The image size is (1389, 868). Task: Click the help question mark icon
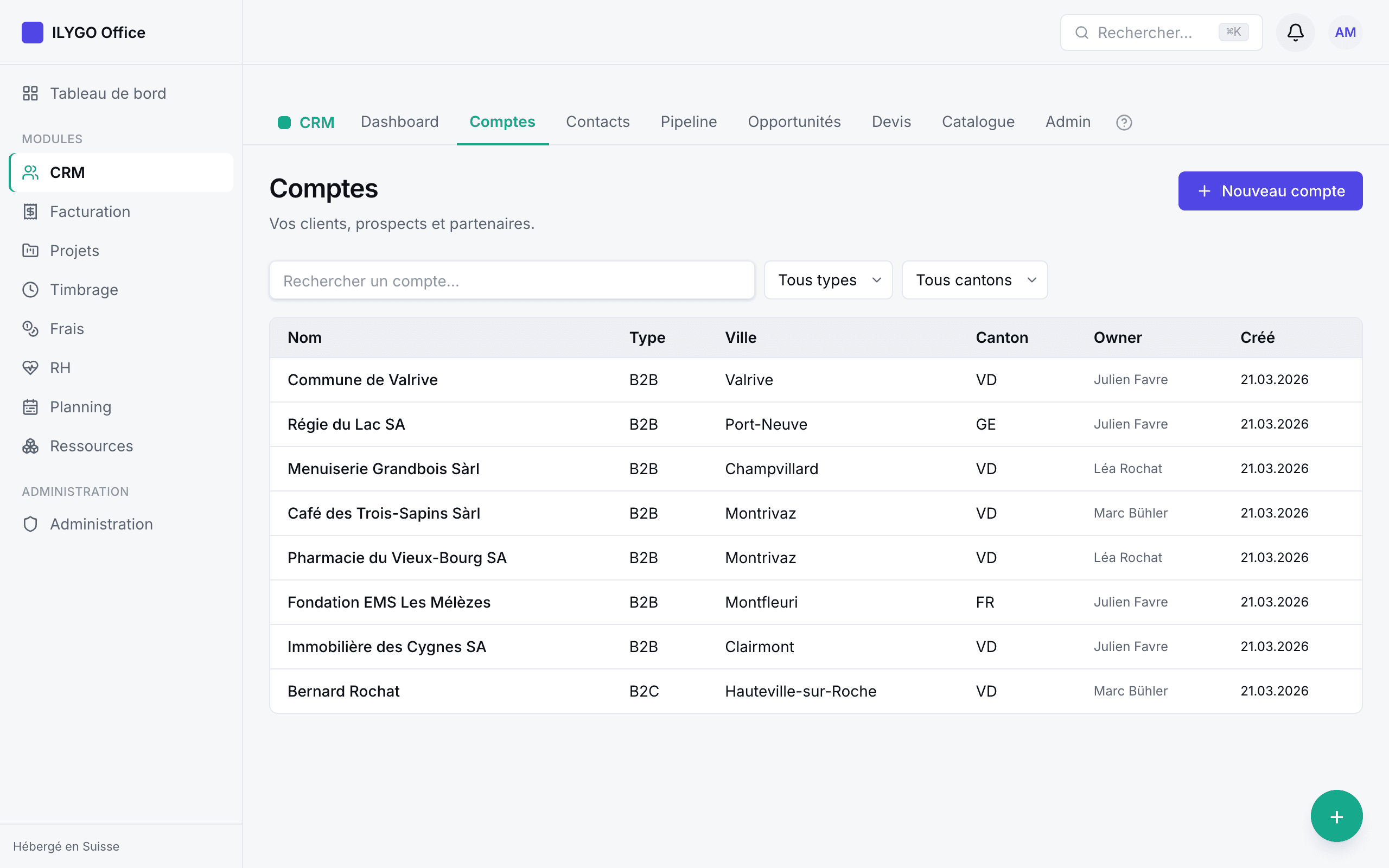point(1124,122)
